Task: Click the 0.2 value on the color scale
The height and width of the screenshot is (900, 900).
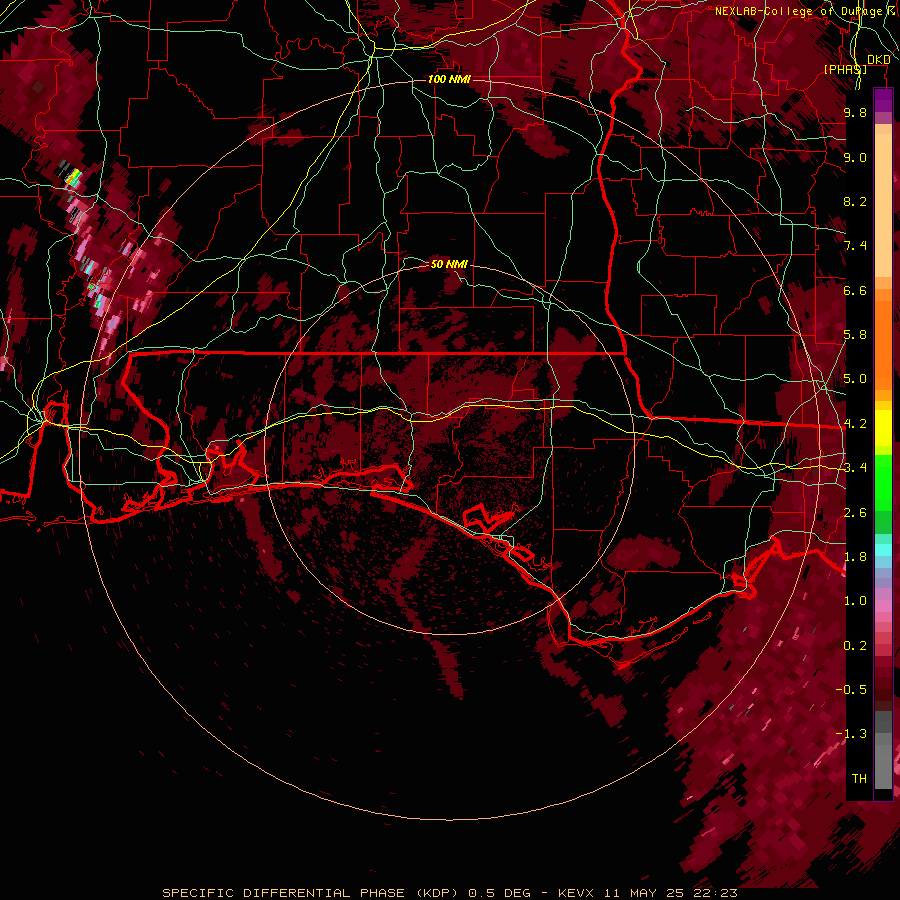Action: [855, 646]
